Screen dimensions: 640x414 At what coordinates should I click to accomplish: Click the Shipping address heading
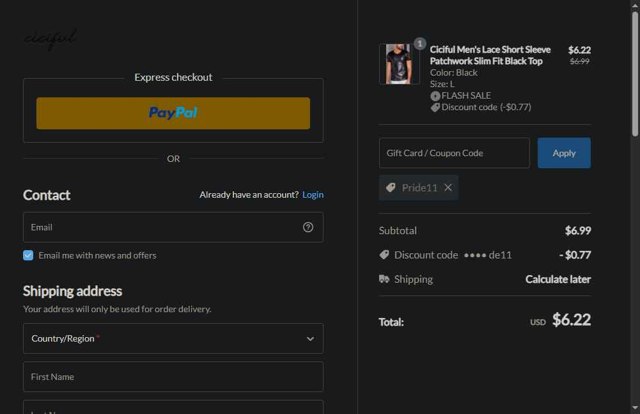tap(72, 291)
